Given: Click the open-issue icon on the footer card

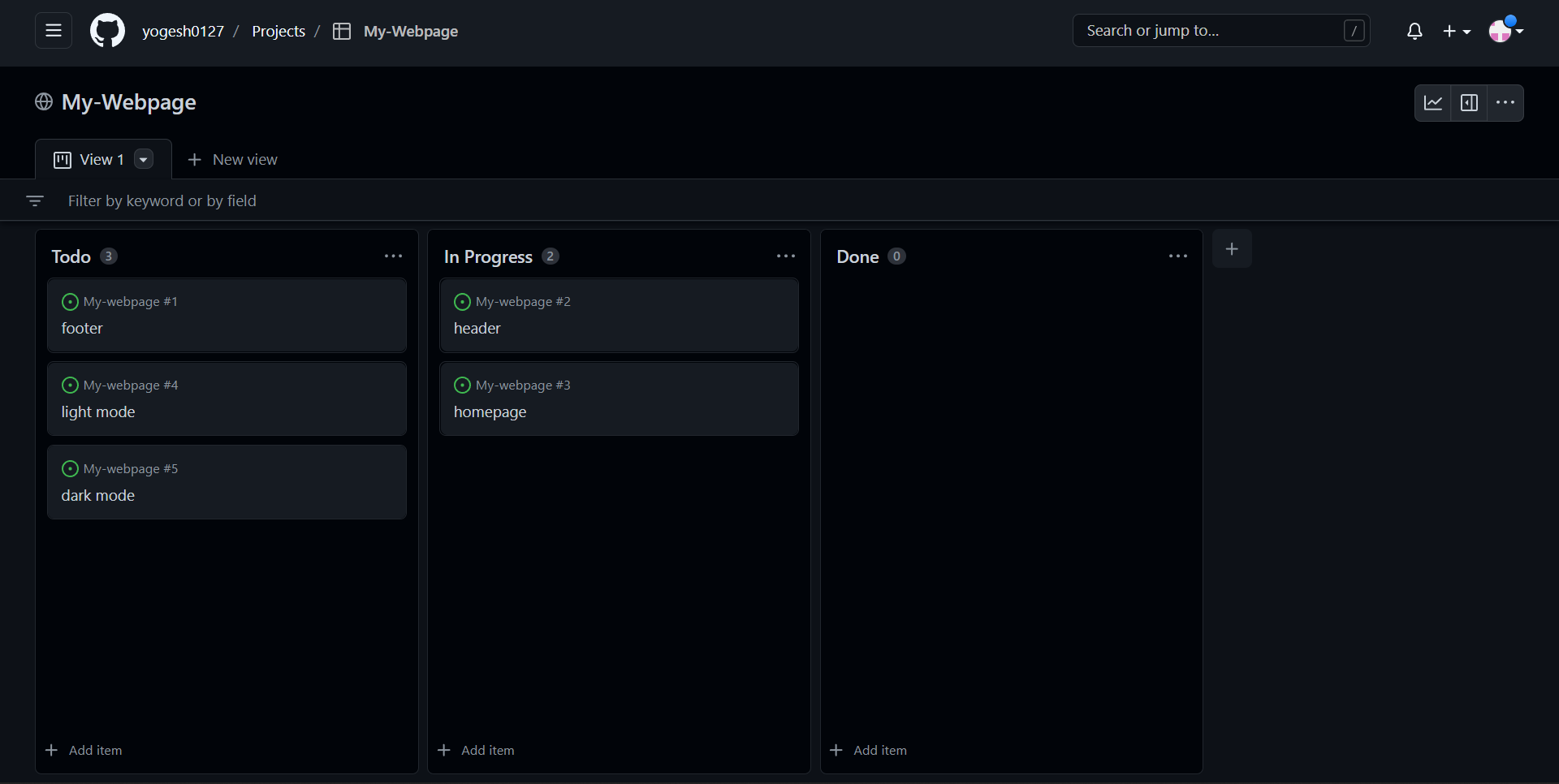Looking at the screenshot, I should pos(69,302).
